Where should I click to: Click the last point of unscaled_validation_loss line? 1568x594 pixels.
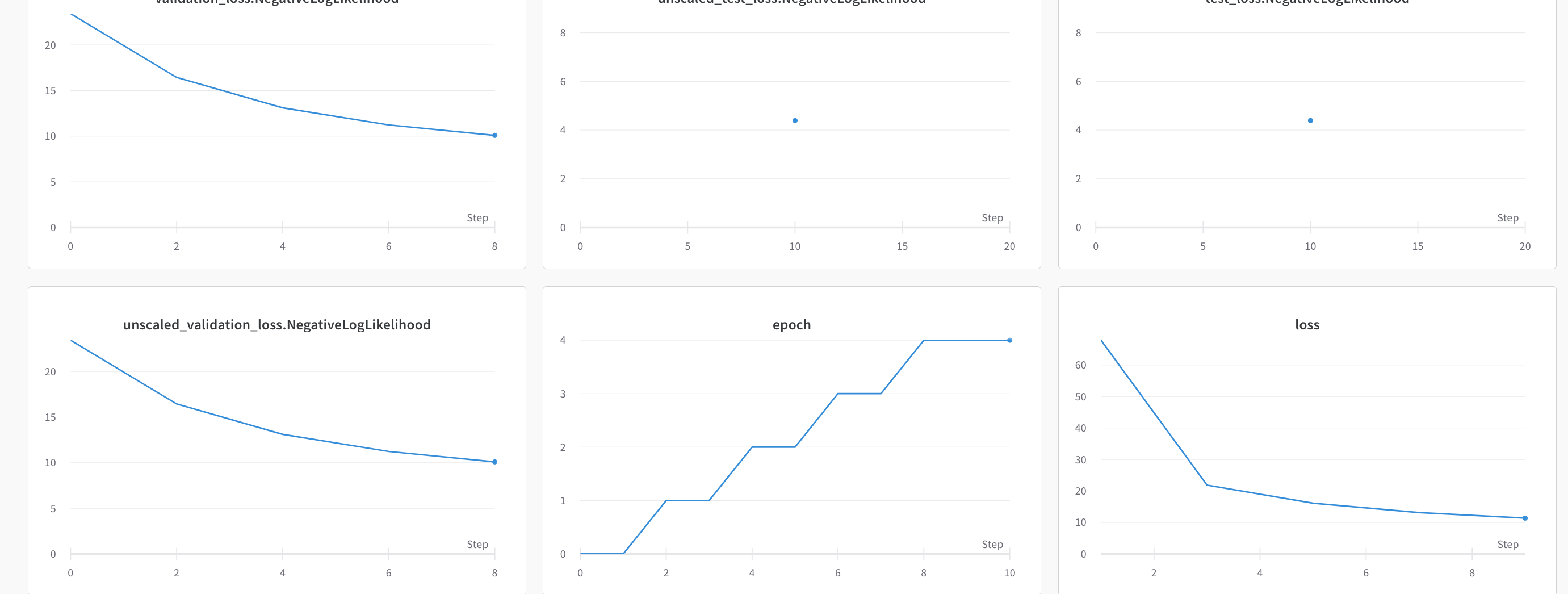pyautogui.click(x=495, y=462)
